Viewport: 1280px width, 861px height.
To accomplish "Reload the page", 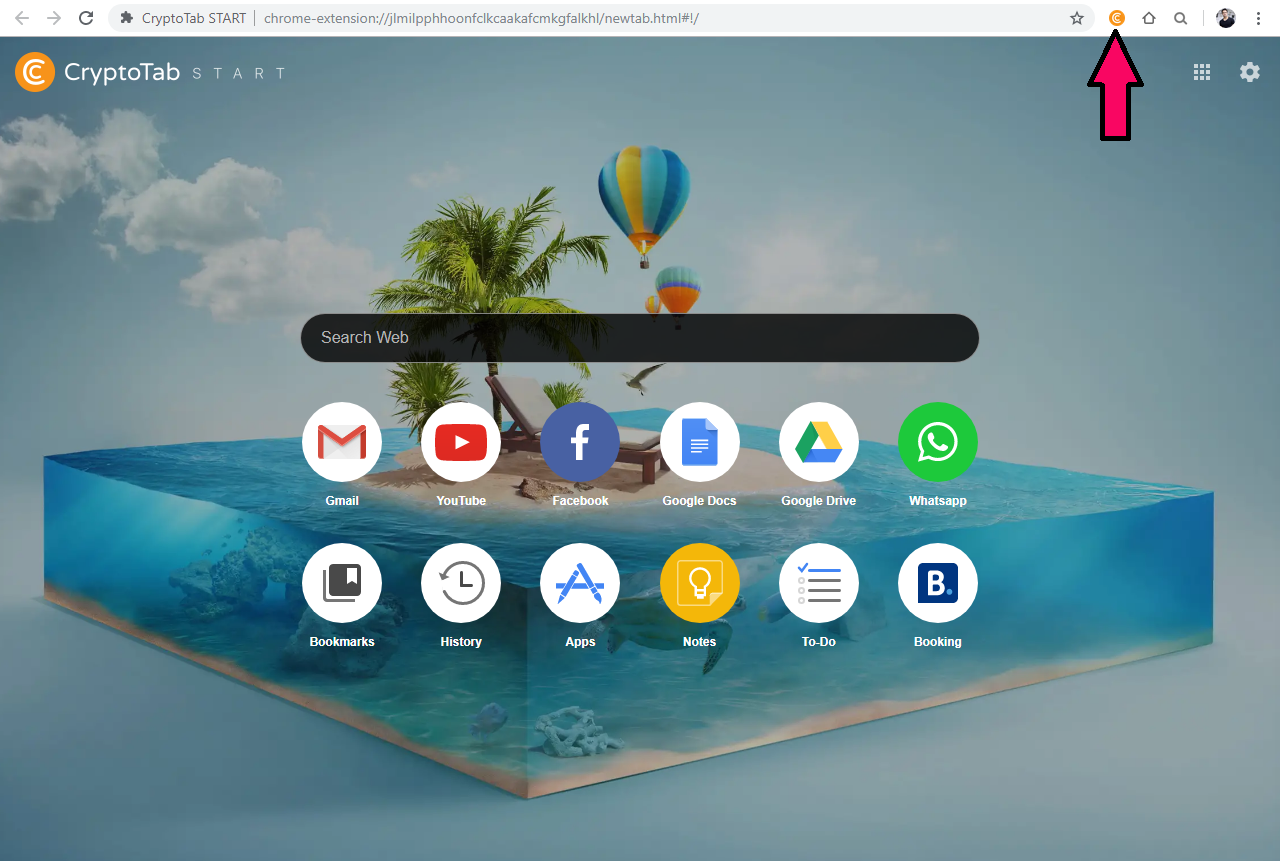I will tap(86, 18).
